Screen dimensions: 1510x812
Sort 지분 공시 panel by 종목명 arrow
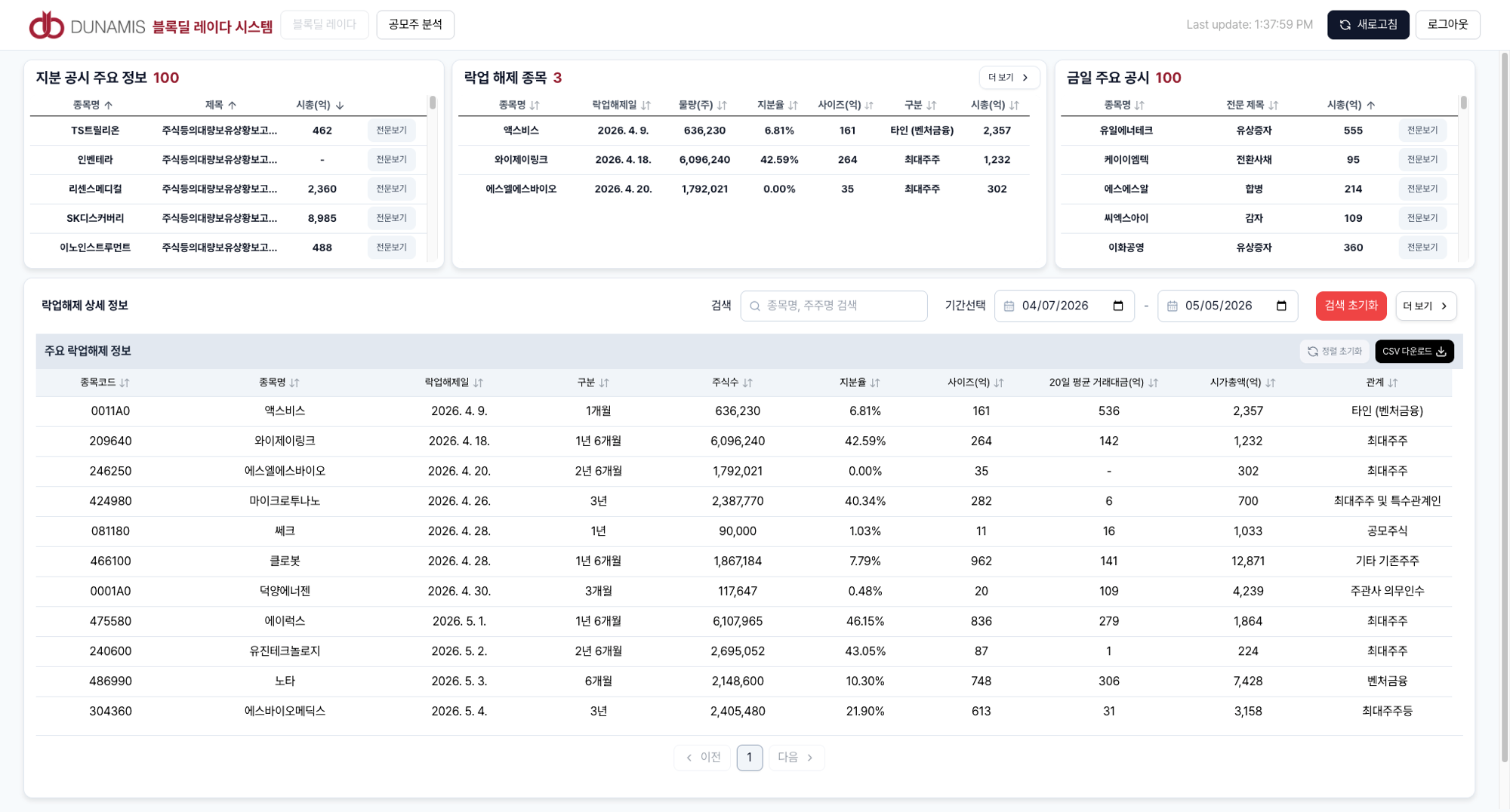click(108, 105)
